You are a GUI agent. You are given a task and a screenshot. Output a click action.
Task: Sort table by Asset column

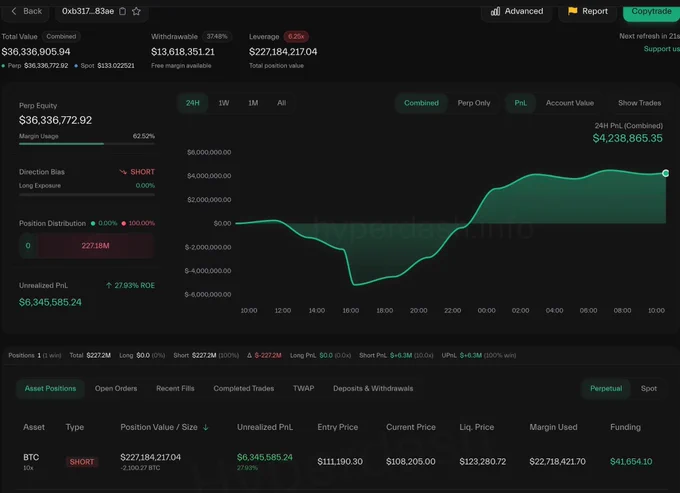(x=34, y=427)
